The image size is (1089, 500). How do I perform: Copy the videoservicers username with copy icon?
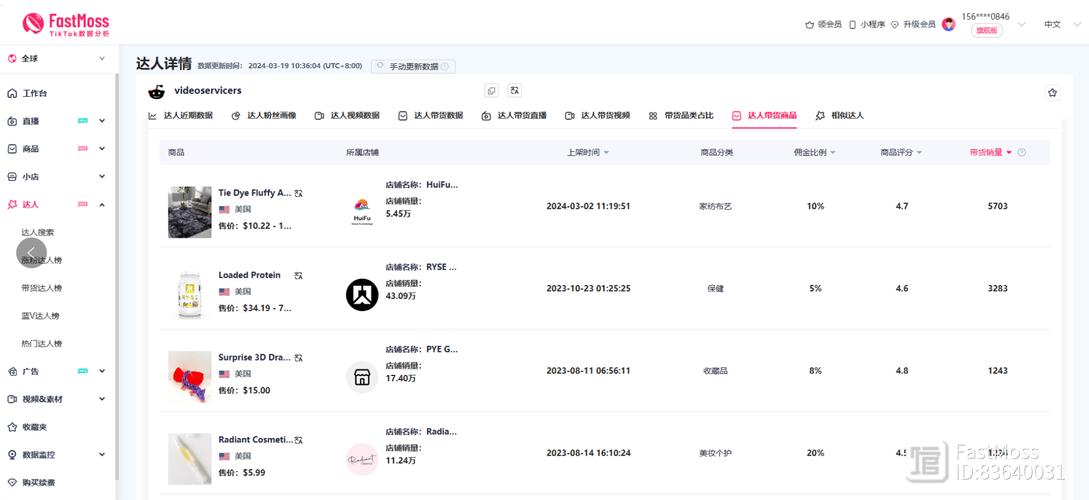[491, 91]
